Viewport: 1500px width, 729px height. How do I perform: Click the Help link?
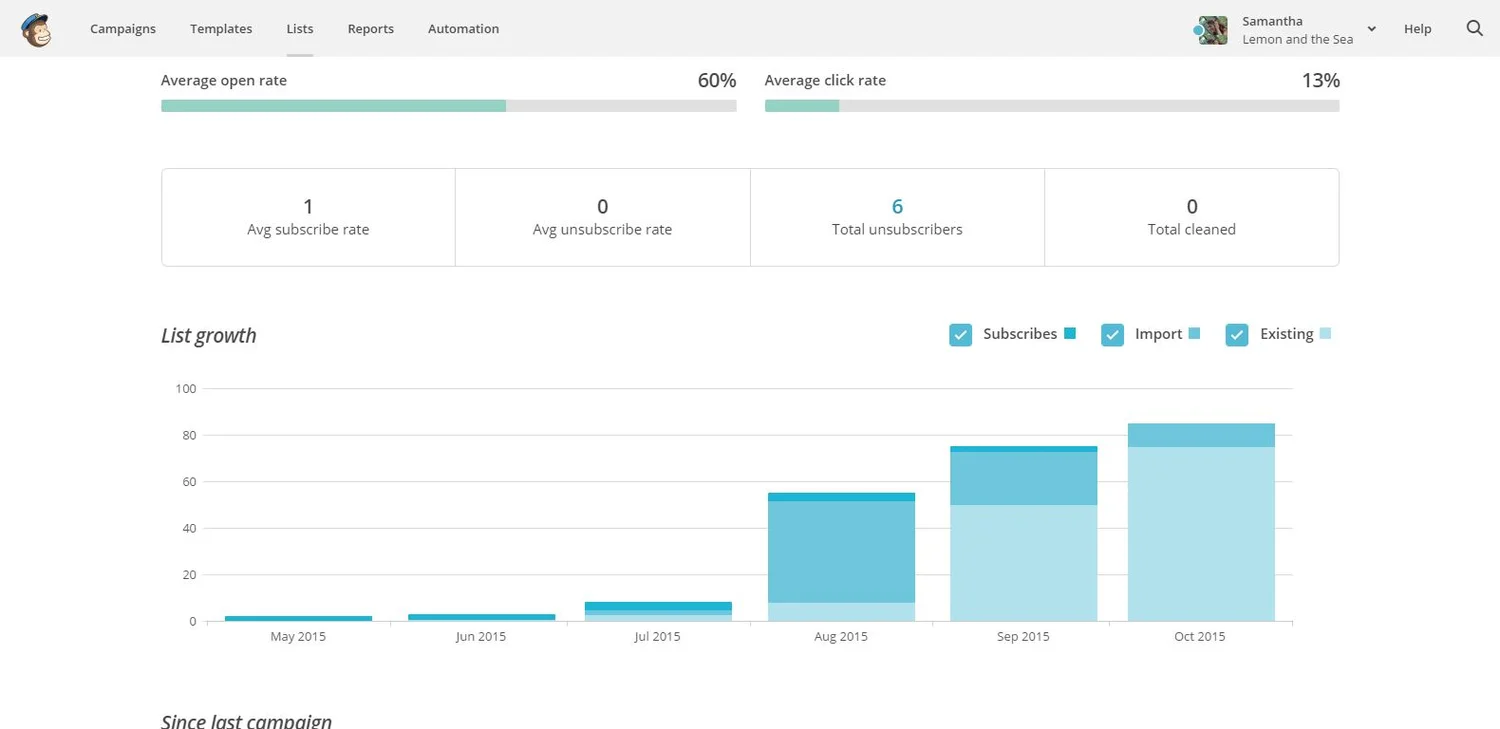click(1417, 29)
